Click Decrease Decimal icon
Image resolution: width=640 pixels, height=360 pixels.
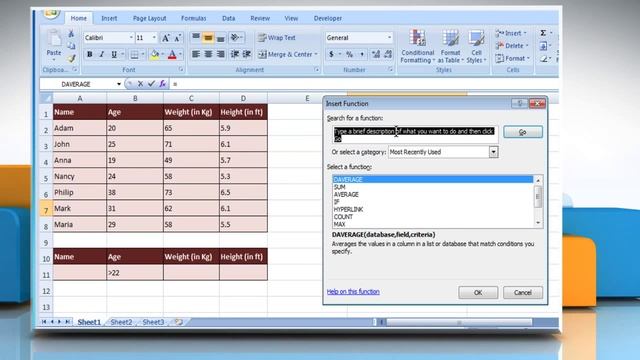tap(388, 54)
